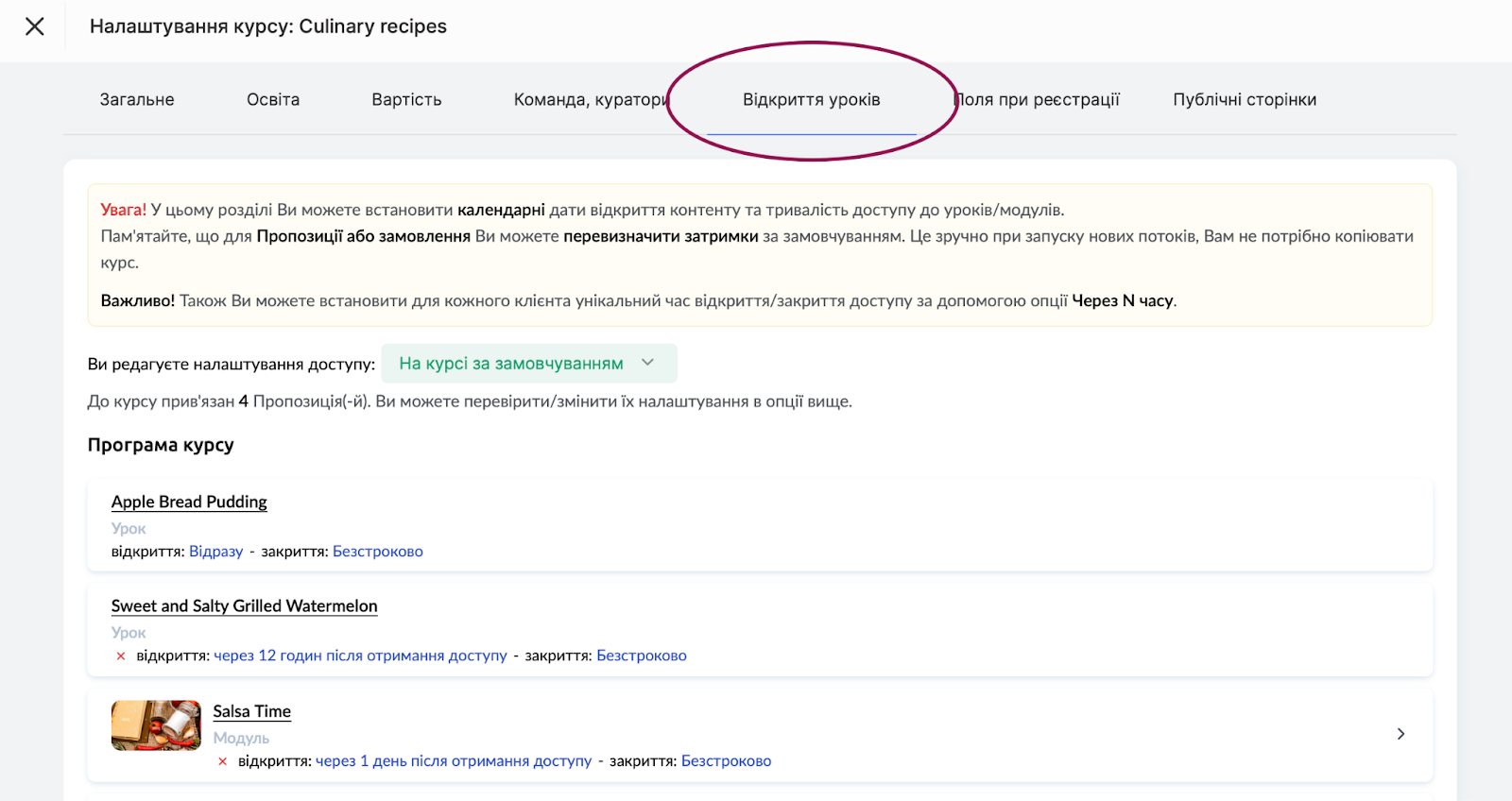This screenshot has width=1512, height=801.
Task: Change Watermelon opening 'через 12 годин' setting
Action: click(360, 656)
